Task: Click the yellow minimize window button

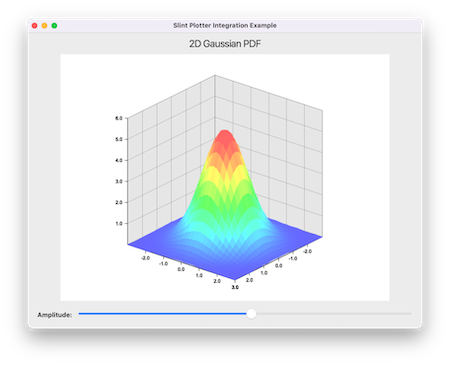Action: (x=44, y=26)
